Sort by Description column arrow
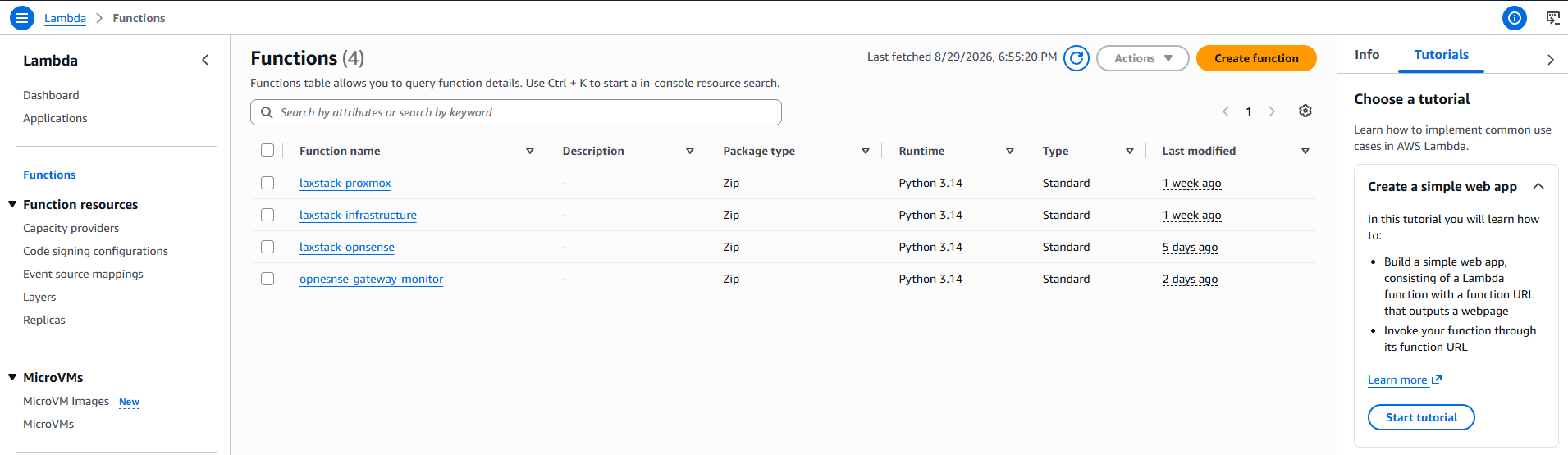1568x455 pixels. point(690,151)
